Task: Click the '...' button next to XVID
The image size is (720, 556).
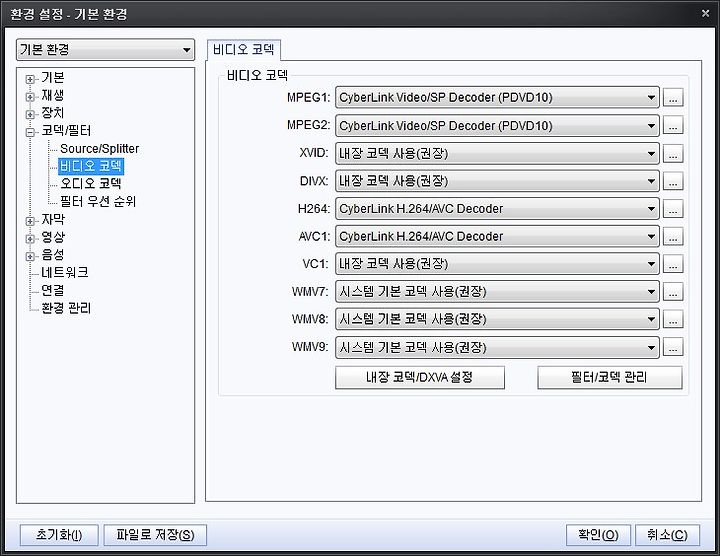Action: (673, 153)
